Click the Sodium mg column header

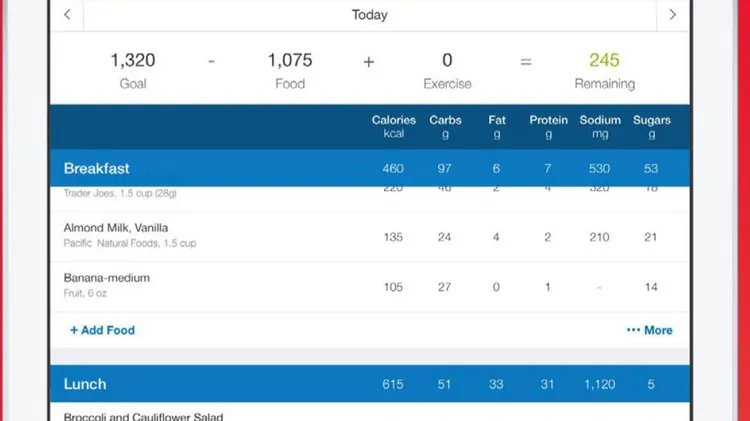coord(600,127)
